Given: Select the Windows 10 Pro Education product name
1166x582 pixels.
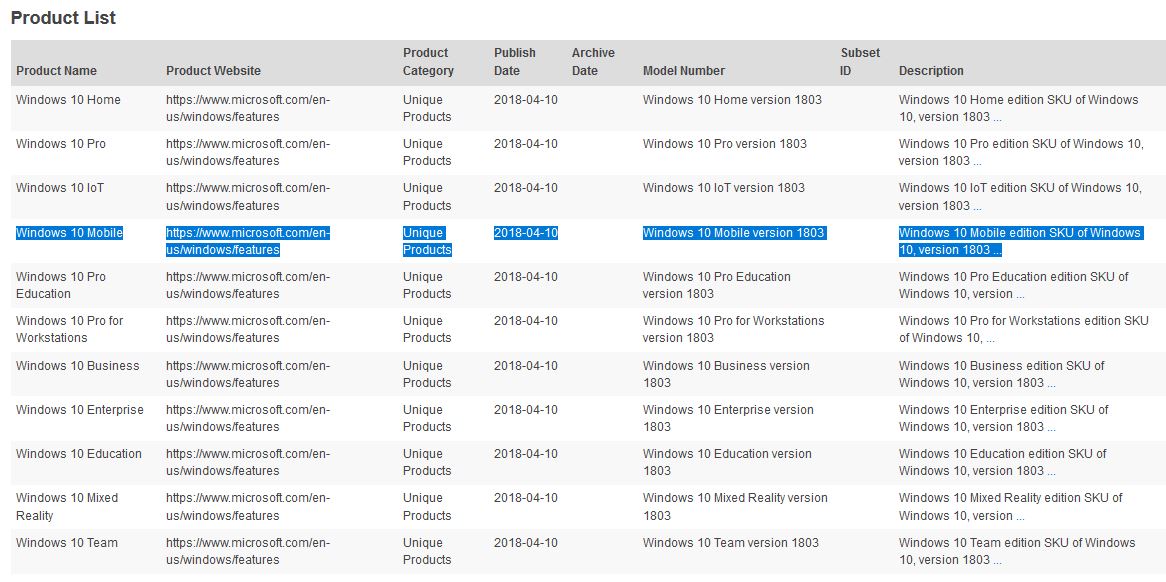Looking at the screenshot, I should pos(61,285).
